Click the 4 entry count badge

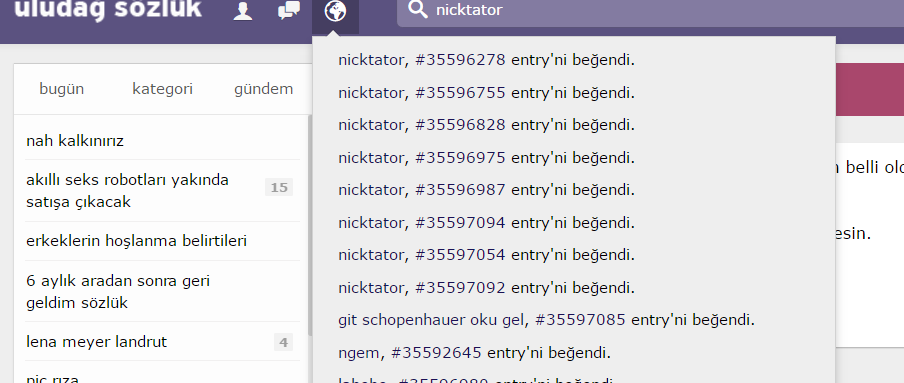pyautogui.click(x=284, y=343)
